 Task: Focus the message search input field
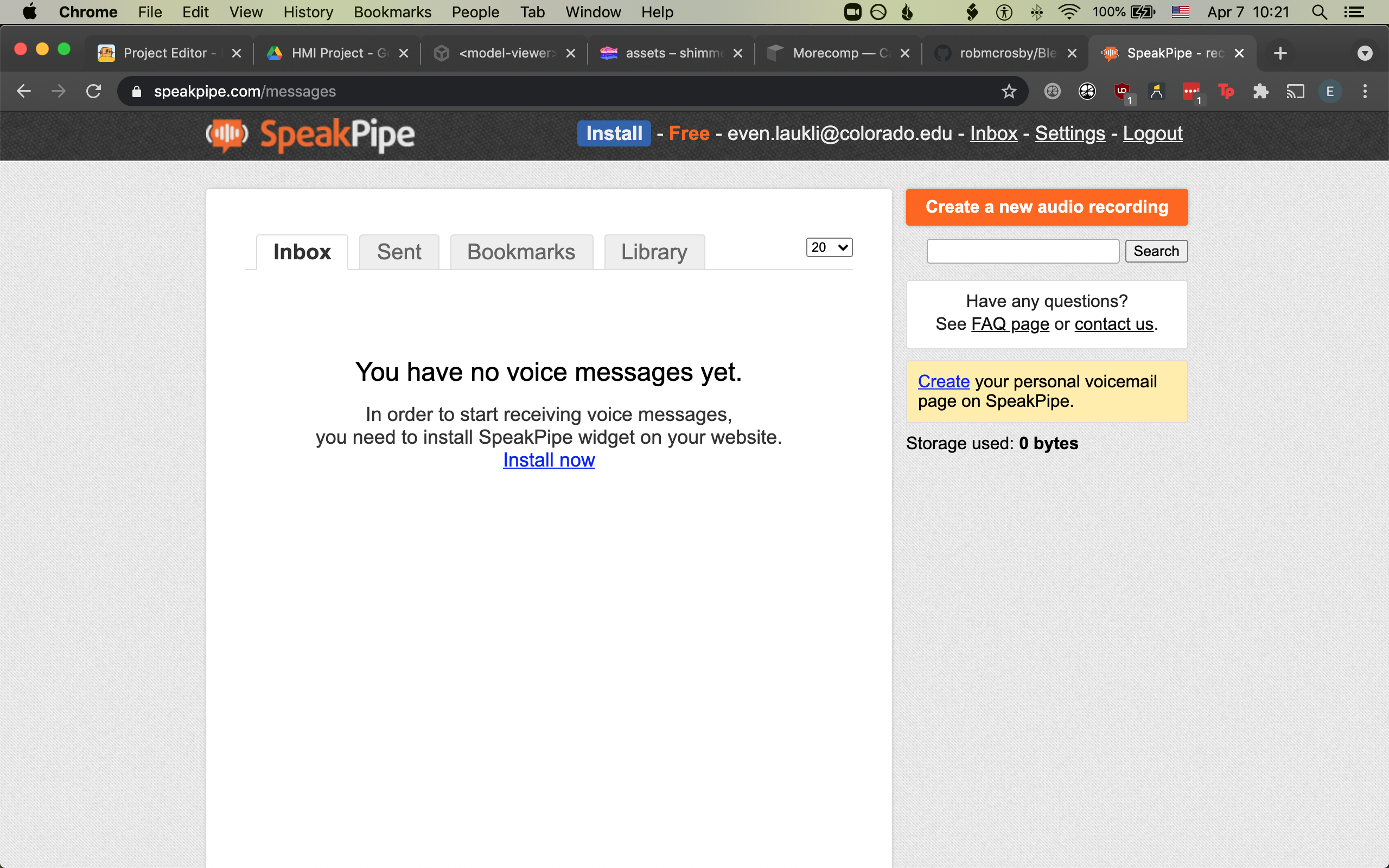[1023, 251]
